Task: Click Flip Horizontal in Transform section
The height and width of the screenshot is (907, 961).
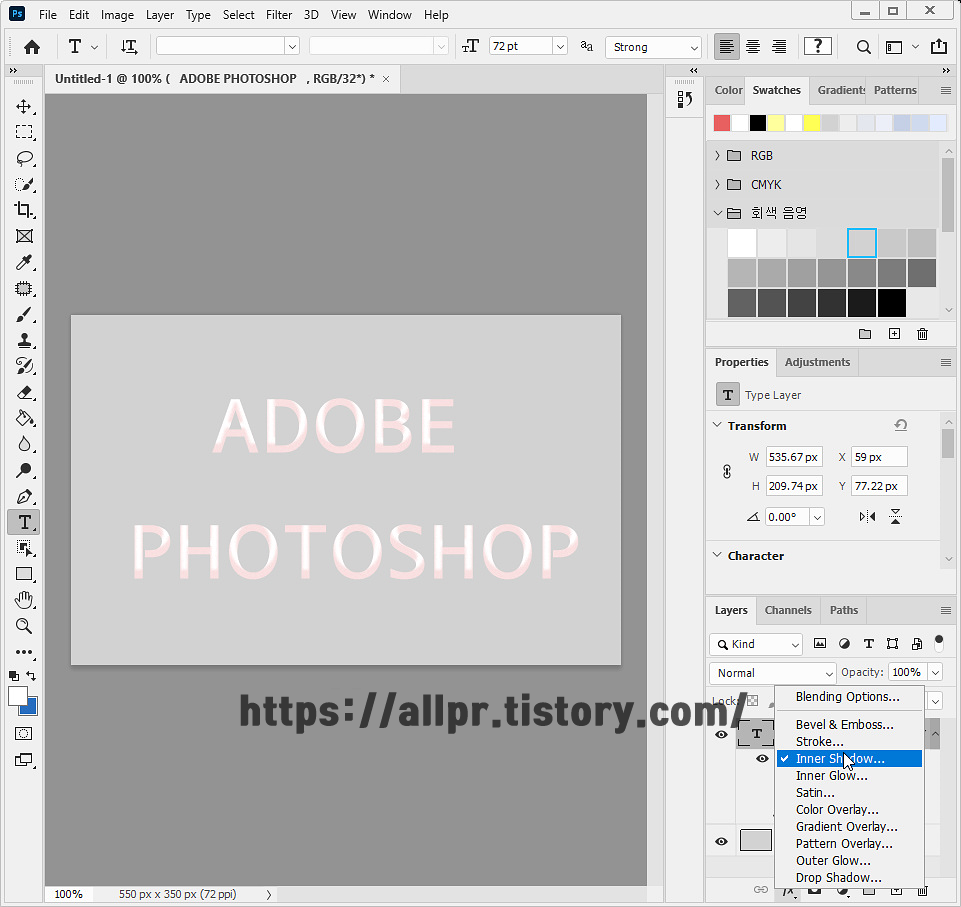Action: point(867,517)
